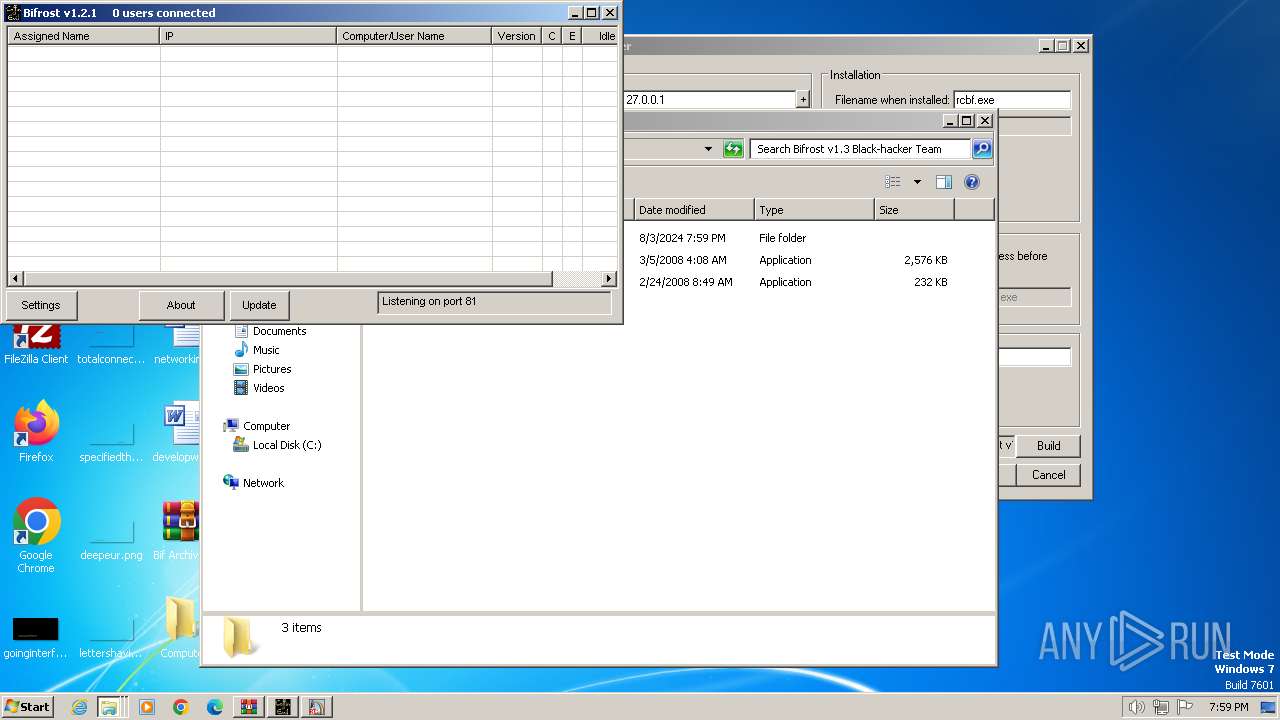Click the volume speaker tray icon
This screenshot has width=1280, height=720.
pos(1136,707)
